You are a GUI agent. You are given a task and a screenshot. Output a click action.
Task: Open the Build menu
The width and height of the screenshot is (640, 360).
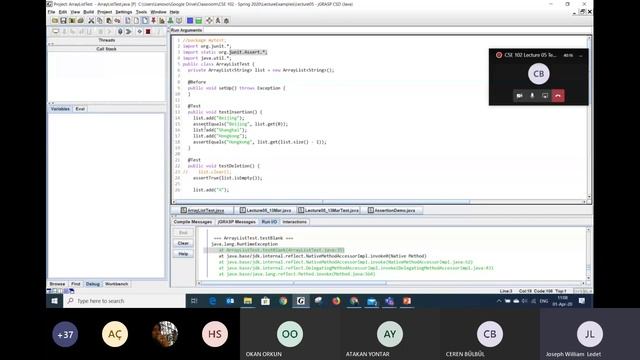(89, 12)
